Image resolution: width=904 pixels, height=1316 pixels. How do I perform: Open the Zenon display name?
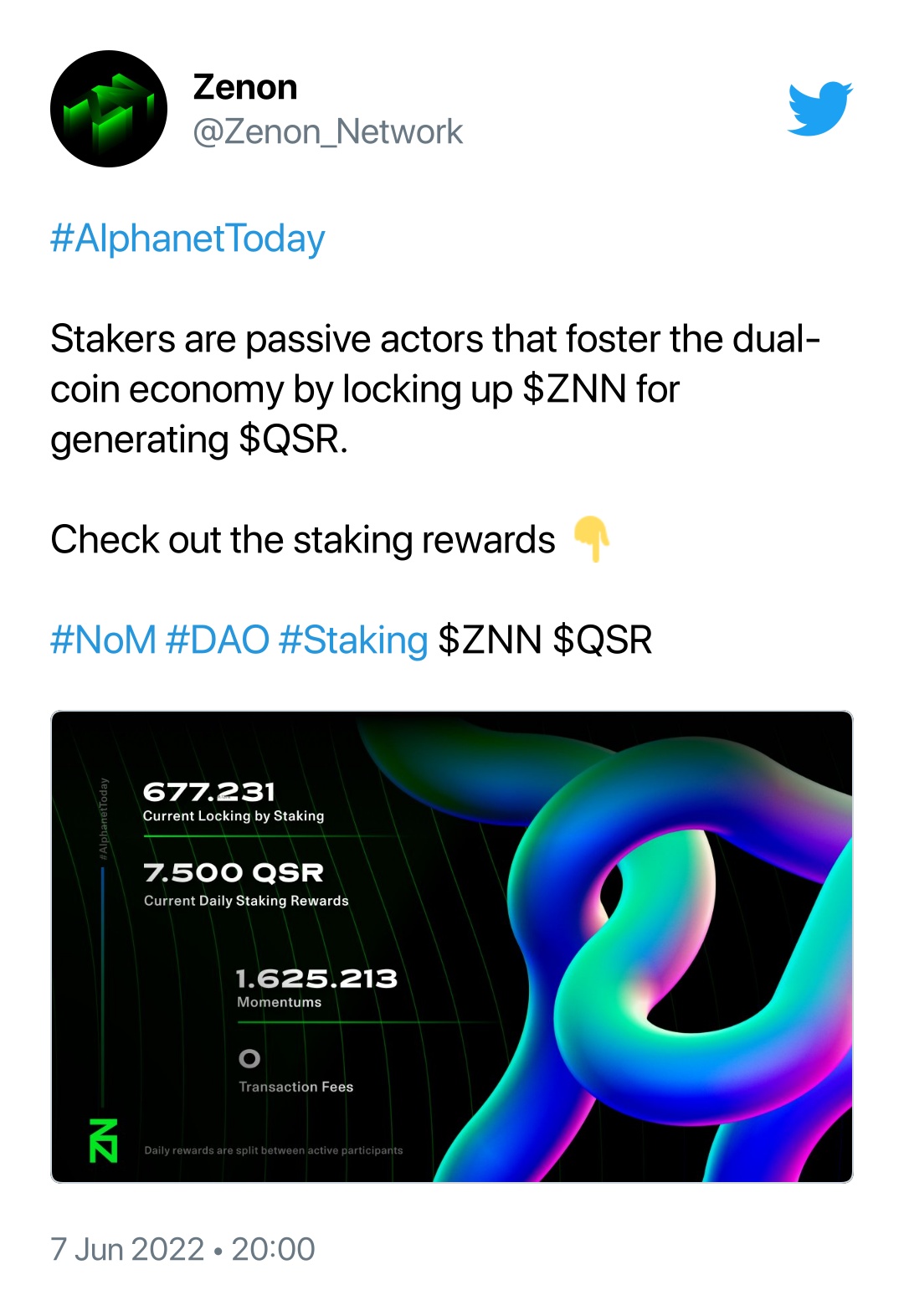coord(245,87)
